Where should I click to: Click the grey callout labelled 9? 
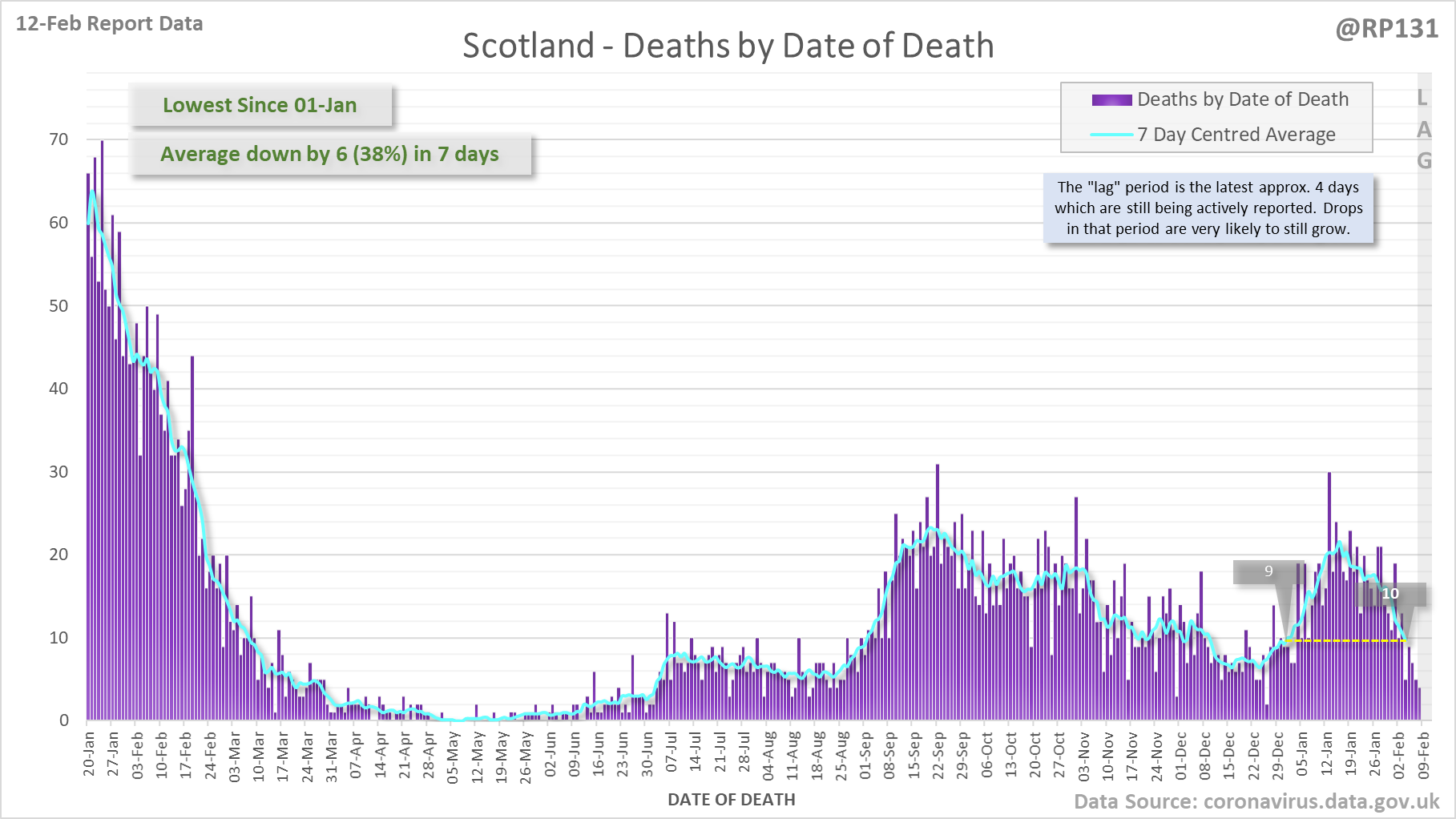pos(1268,571)
